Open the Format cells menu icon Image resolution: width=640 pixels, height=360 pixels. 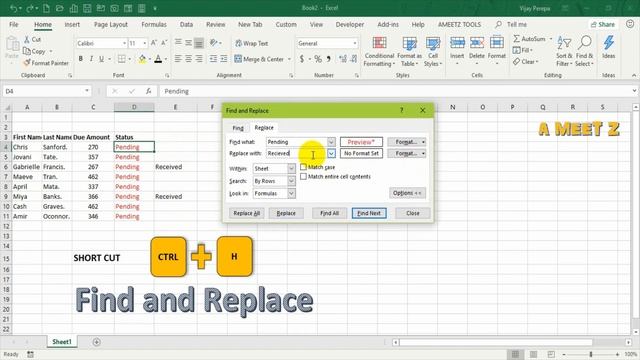point(497,43)
